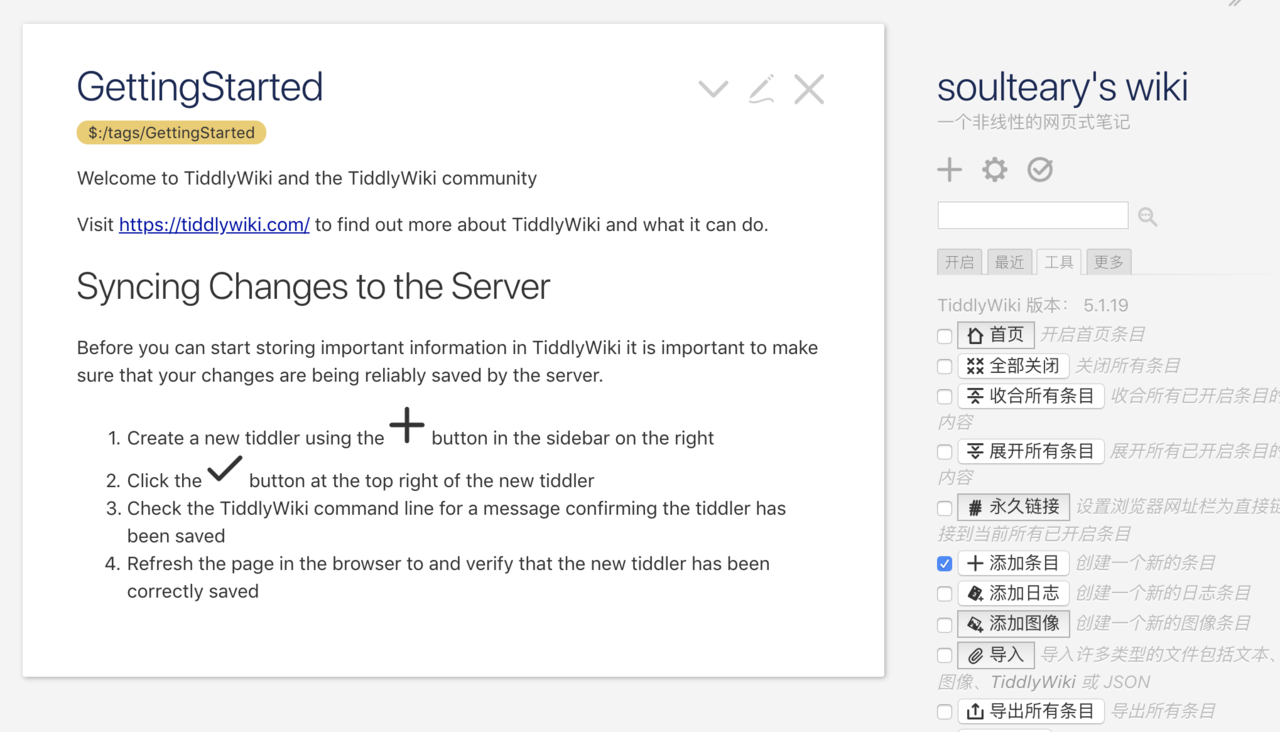Focus the sidebar search field
Screen dimensions: 1280x732
1033,215
